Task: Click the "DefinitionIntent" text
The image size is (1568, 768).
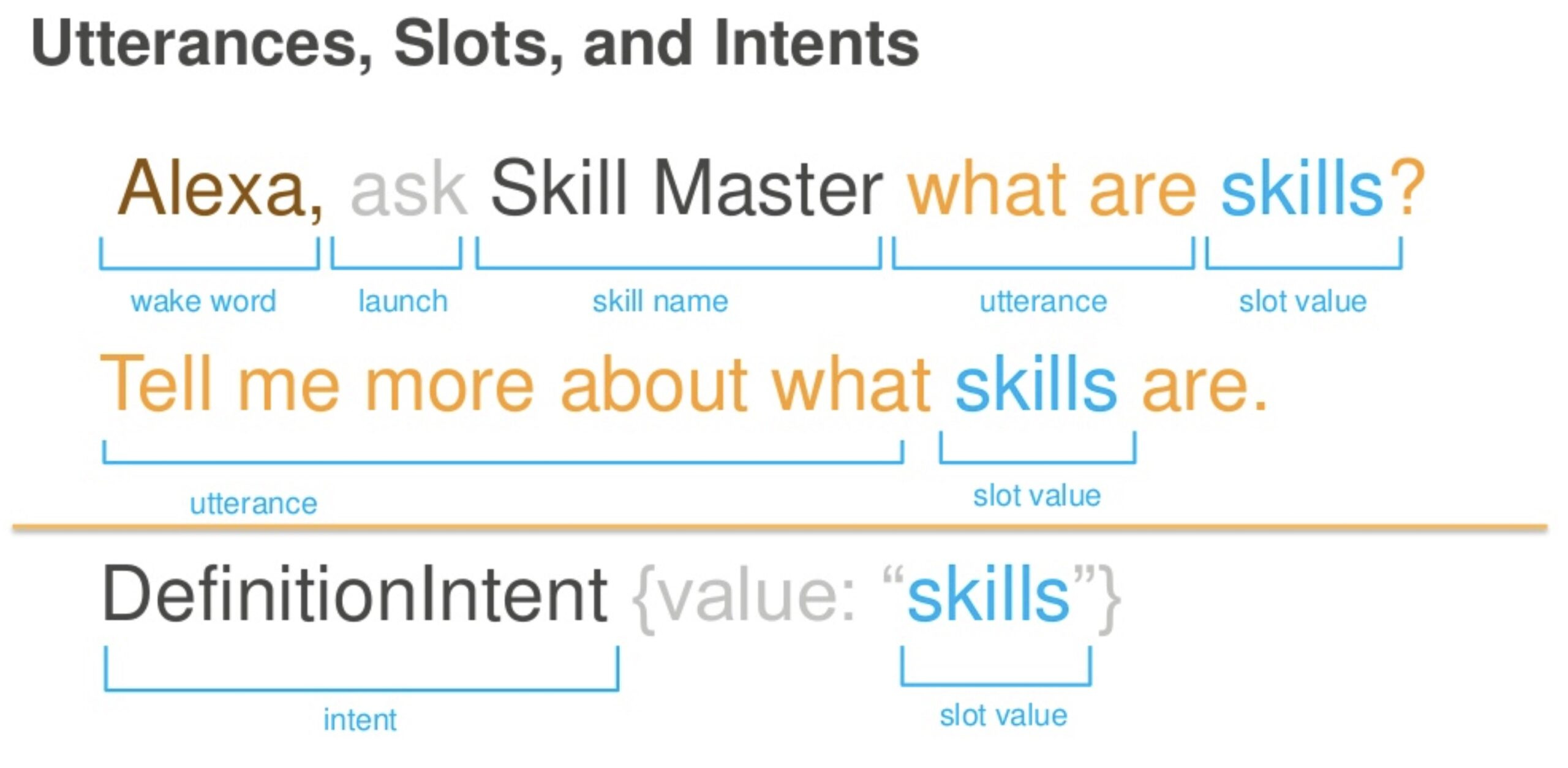Action: (x=355, y=594)
